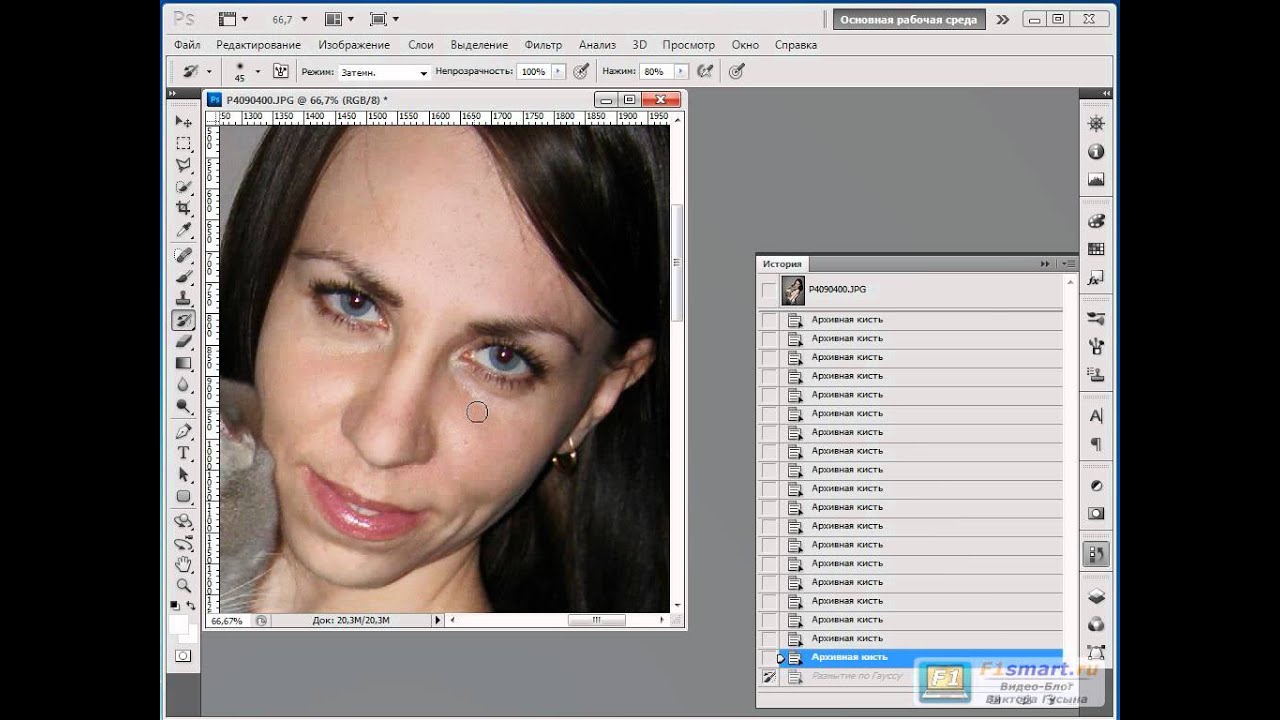Enable airbrush mode next to flow
This screenshot has height=720, width=1280.
[x=705, y=71]
